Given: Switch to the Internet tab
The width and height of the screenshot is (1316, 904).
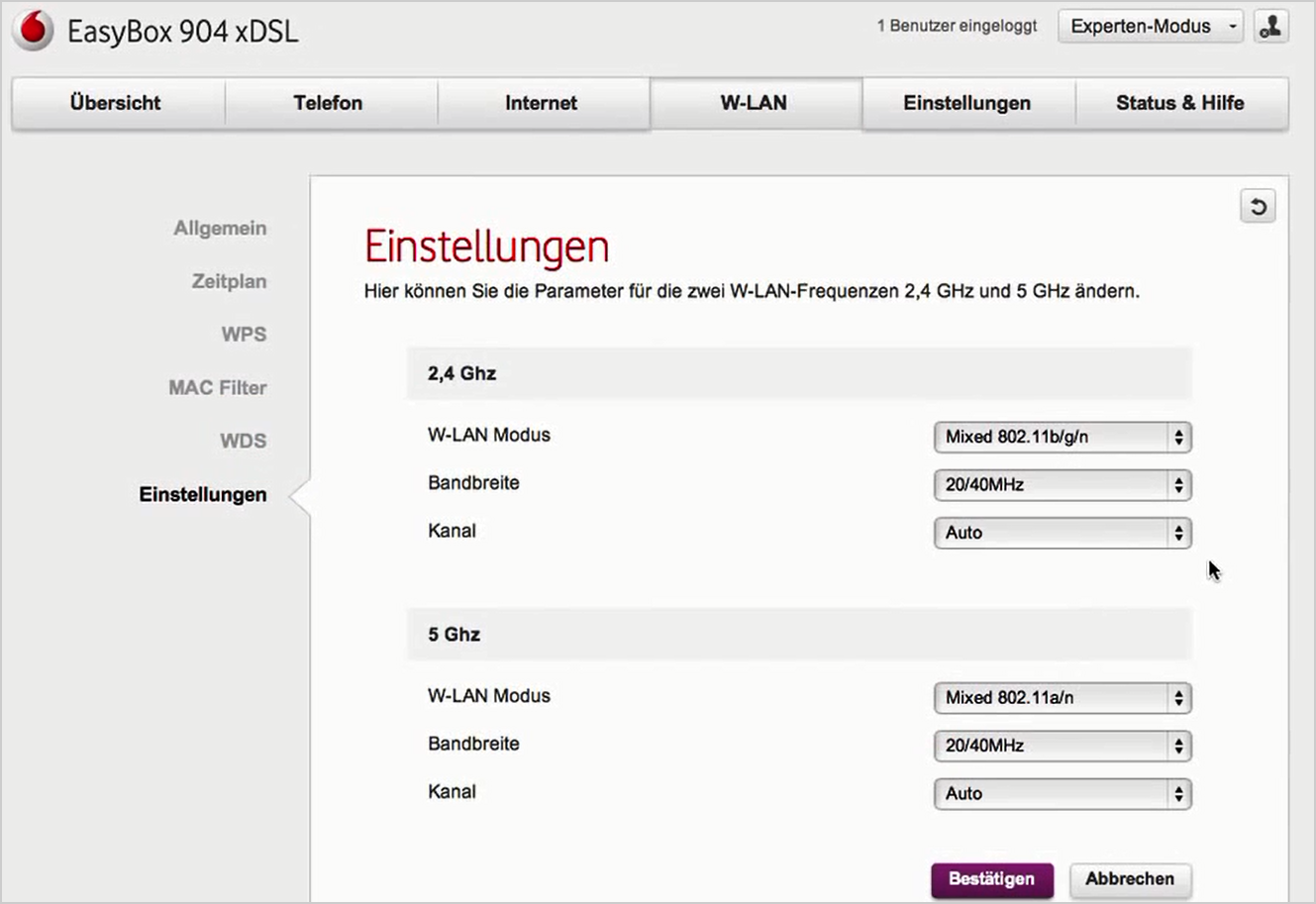Looking at the screenshot, I should (541, 103).
